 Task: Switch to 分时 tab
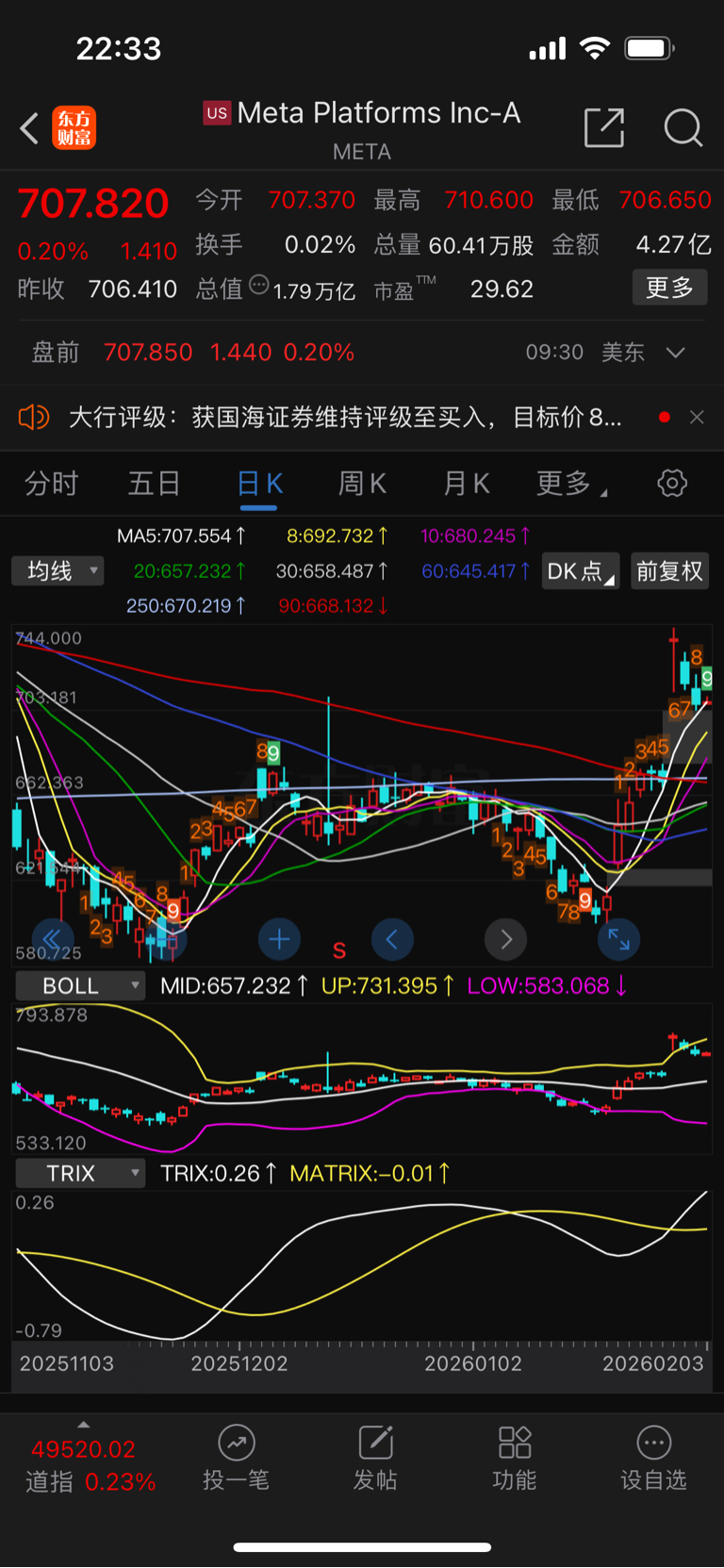click(52, 484)
